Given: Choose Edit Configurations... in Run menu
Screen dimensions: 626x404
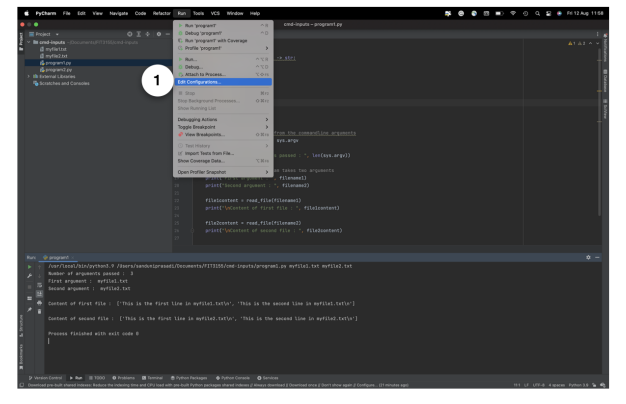Looking at the screenshot, I should 223,82.
